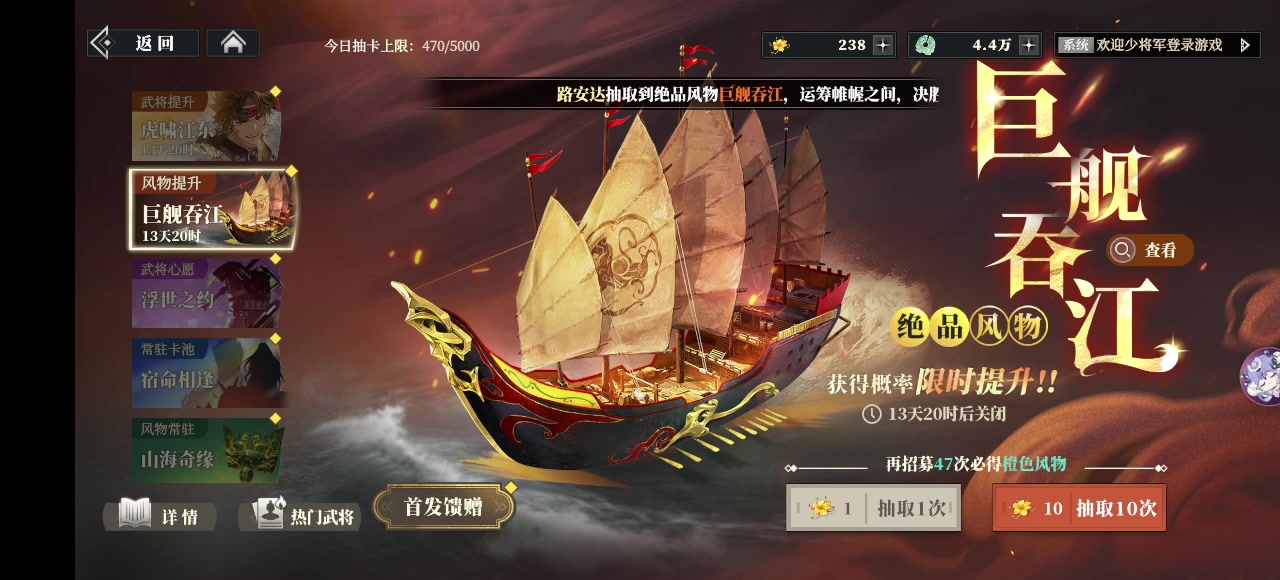Expand system chat message with arrow
Image resolution: width=1280 pixels, height=580 pixels.
[1244, 45]
